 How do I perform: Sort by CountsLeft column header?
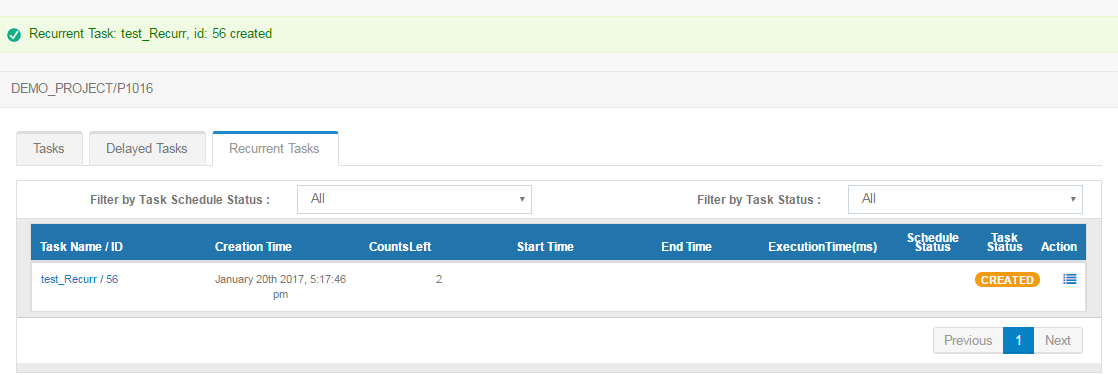coord(400,247)
